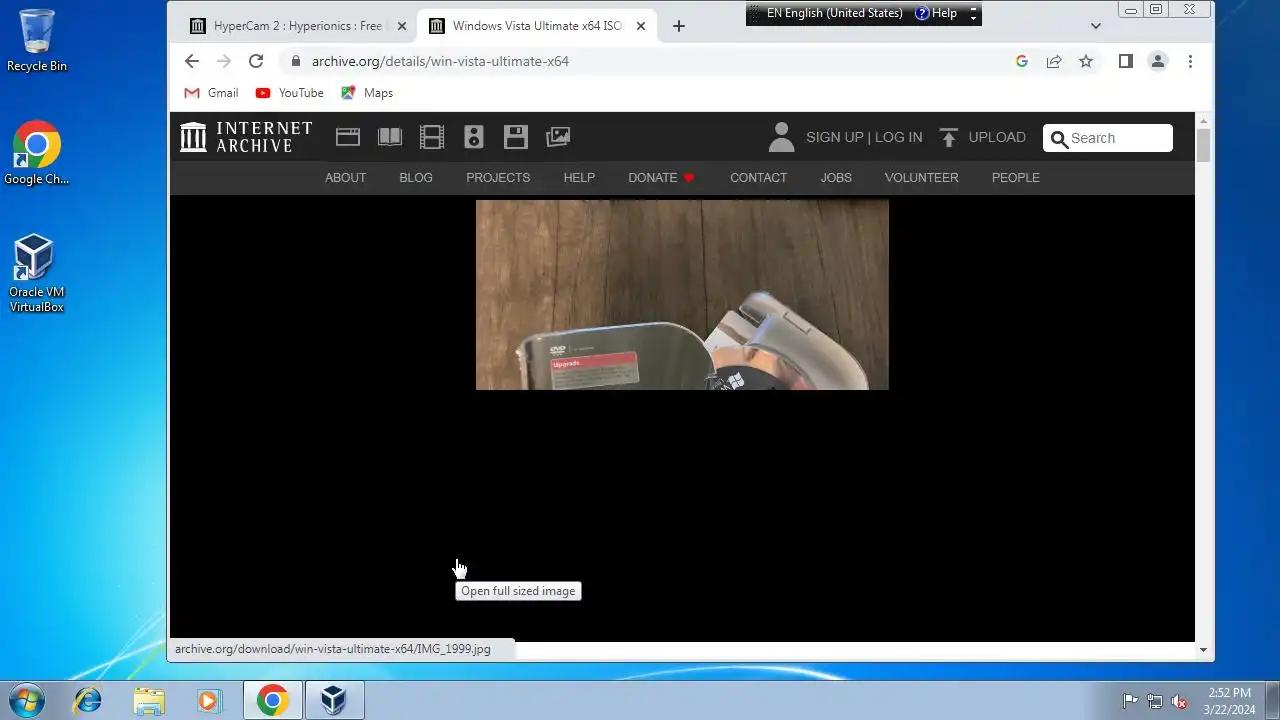Open the Chrome profile icon
Viewport: 1280px width, 720px height.
[1158, 61]
